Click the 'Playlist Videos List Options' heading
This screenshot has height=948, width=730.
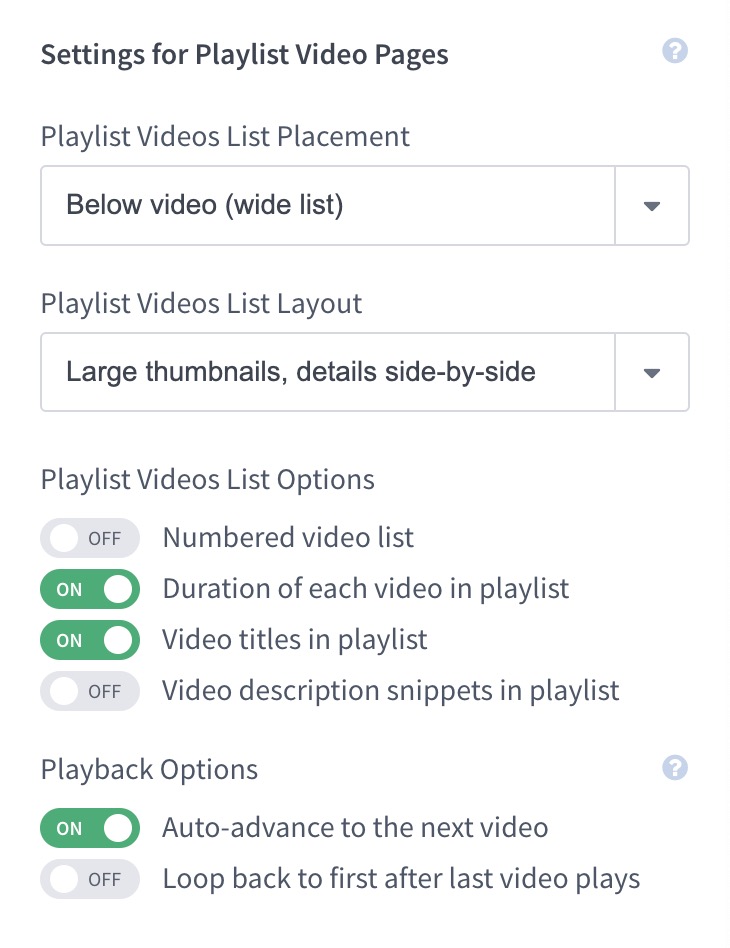207,480
